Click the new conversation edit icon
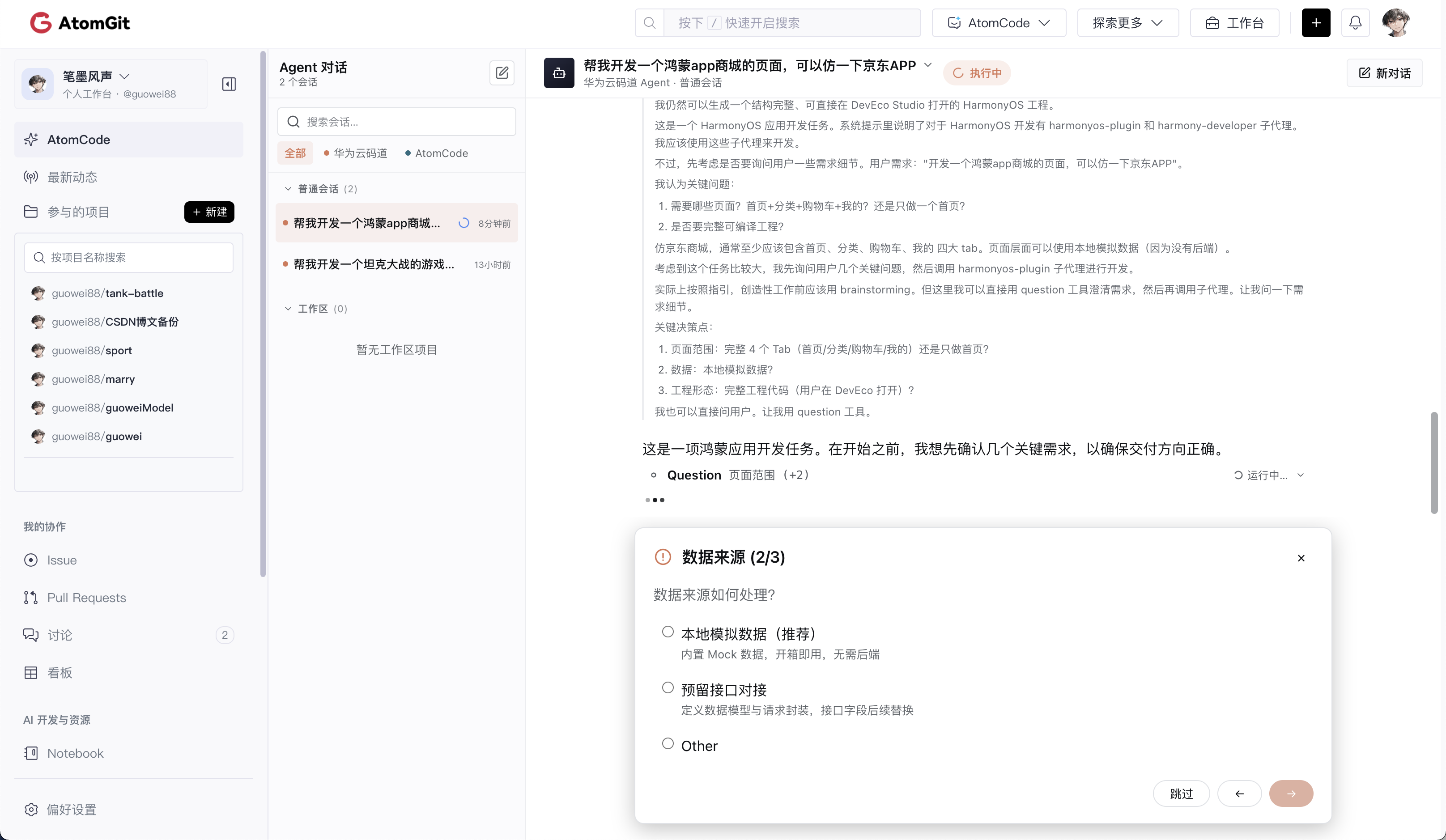The width and height of the screenshot is (1446, 840). coord(502,73)
